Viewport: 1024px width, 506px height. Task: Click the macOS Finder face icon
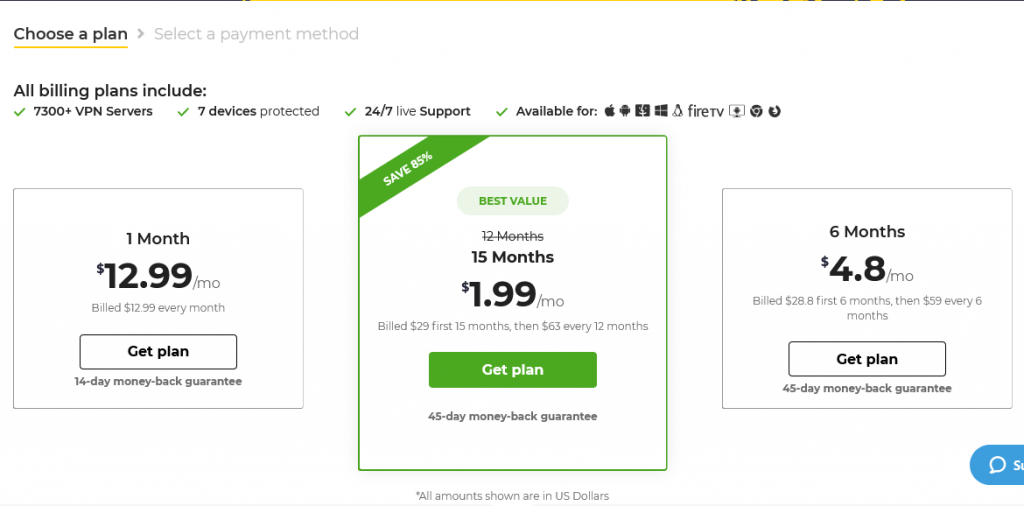coord(643,110)
